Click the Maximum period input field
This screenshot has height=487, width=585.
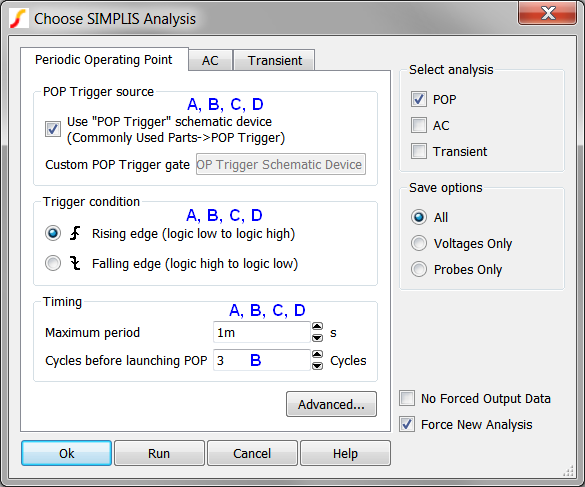[x=262, y=332]
